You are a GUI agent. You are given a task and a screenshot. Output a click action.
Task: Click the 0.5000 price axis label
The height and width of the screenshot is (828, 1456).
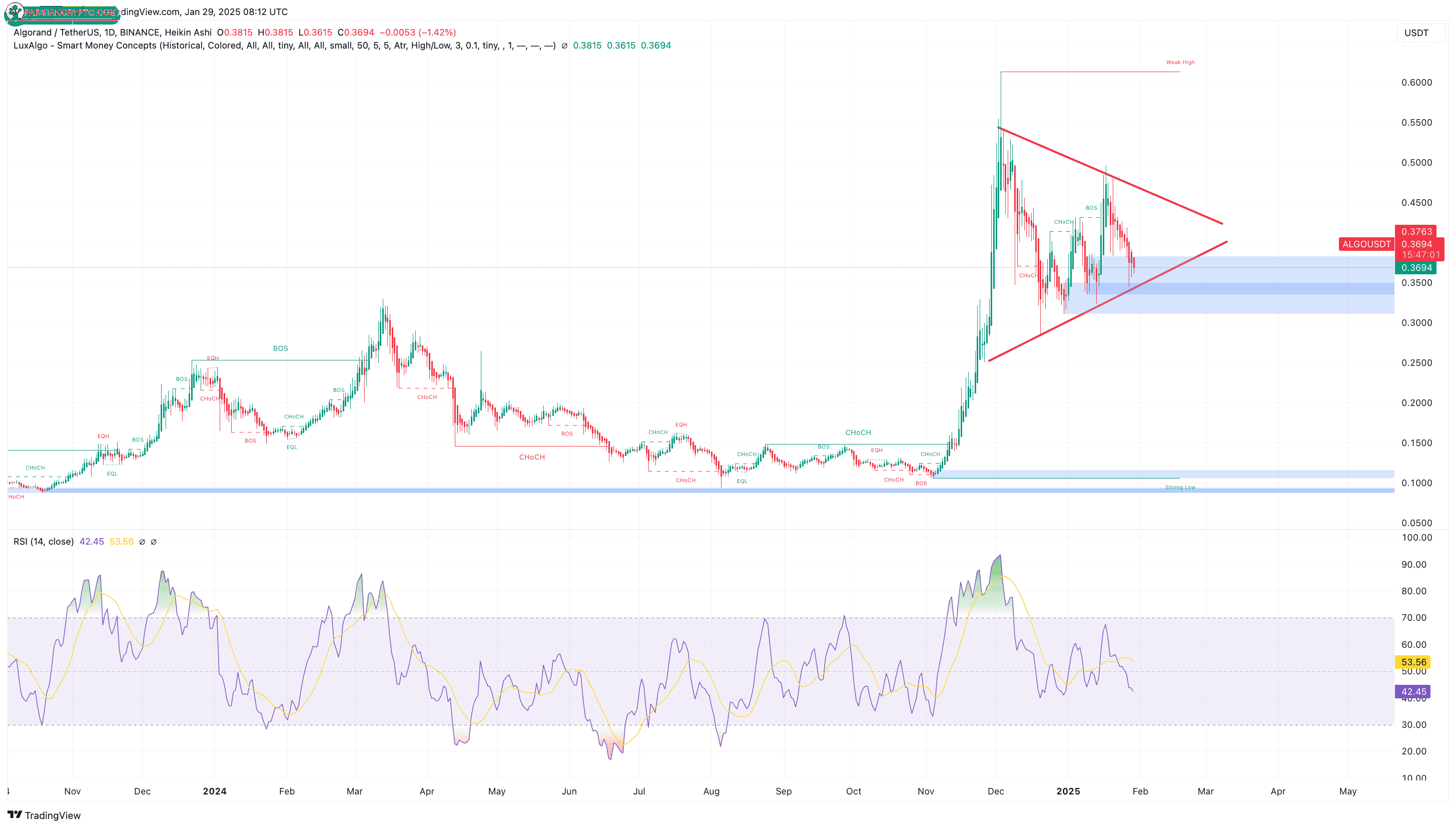[1416, 163]
